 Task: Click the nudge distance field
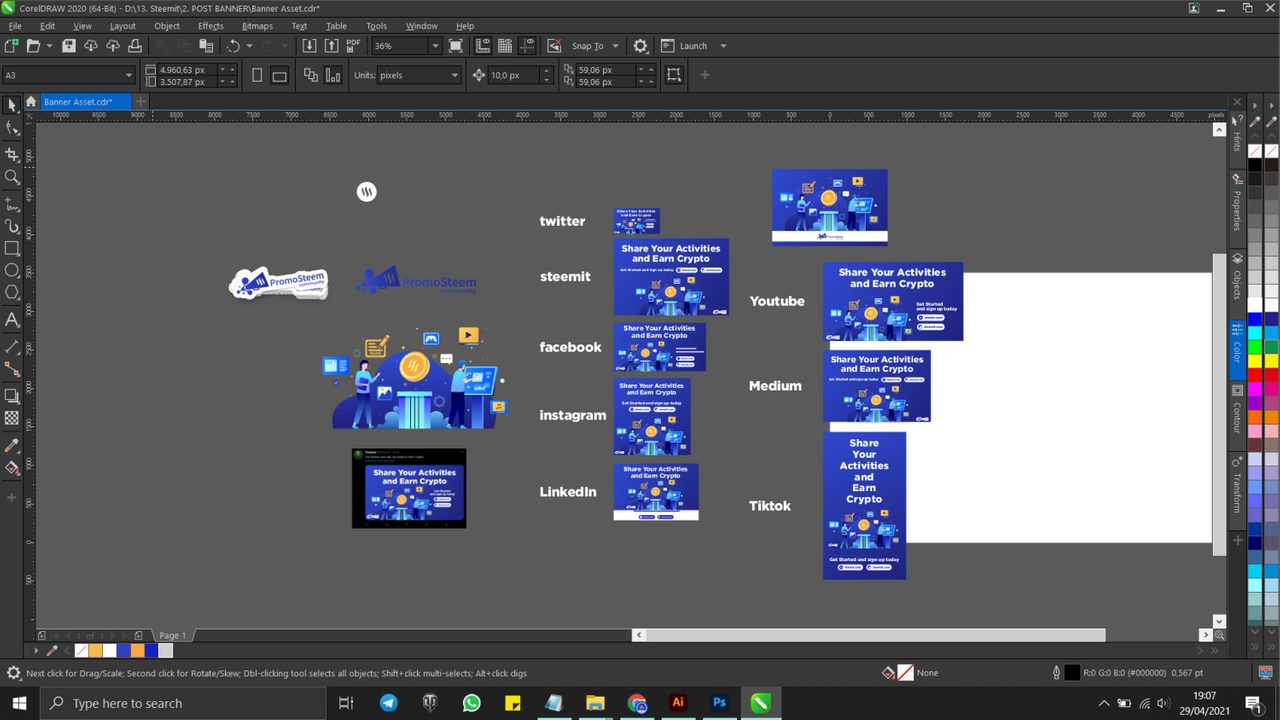[x=516, y=75]
